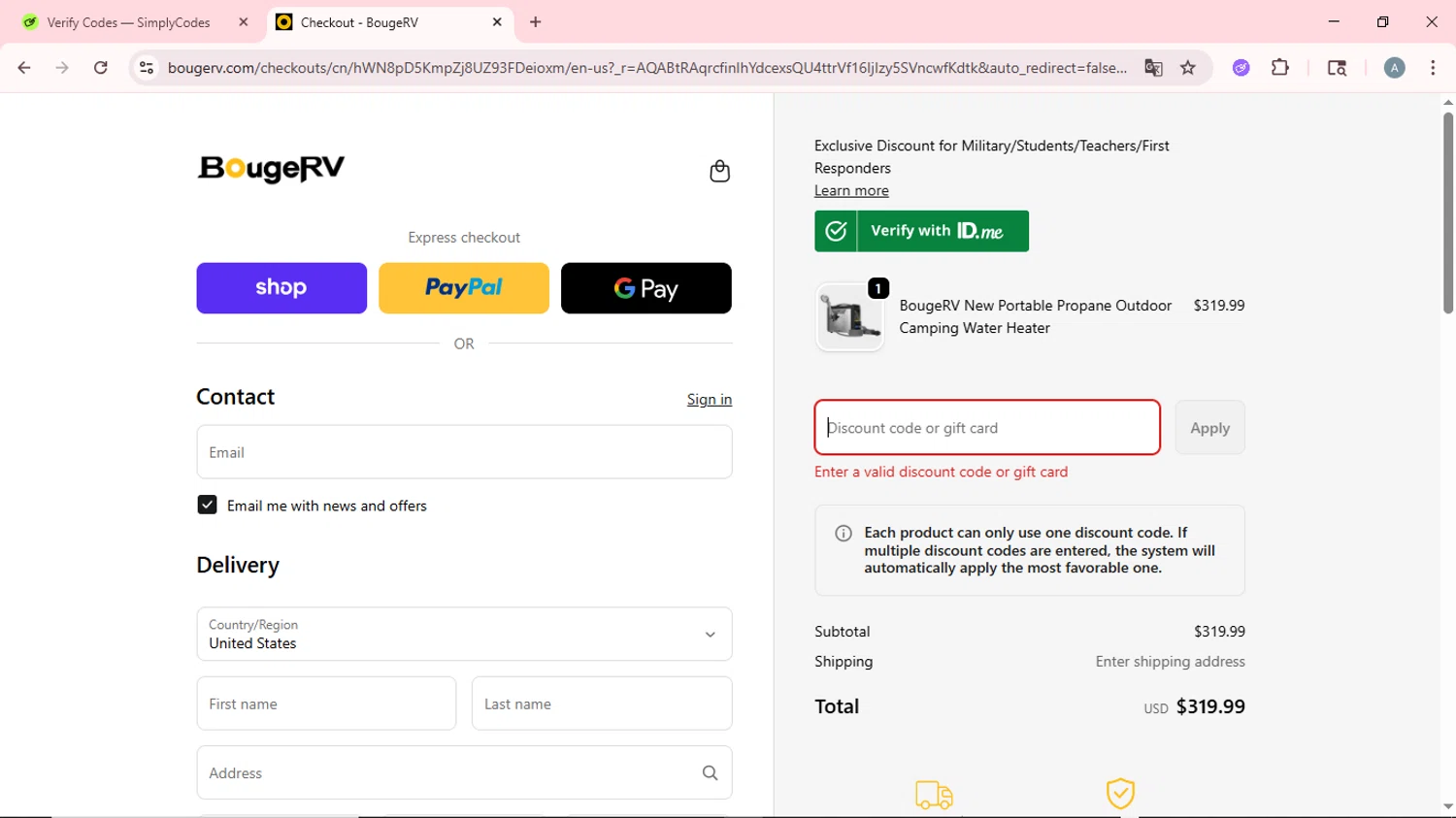
Task: Click the Learn more link
Action: [x=851, y=190]
